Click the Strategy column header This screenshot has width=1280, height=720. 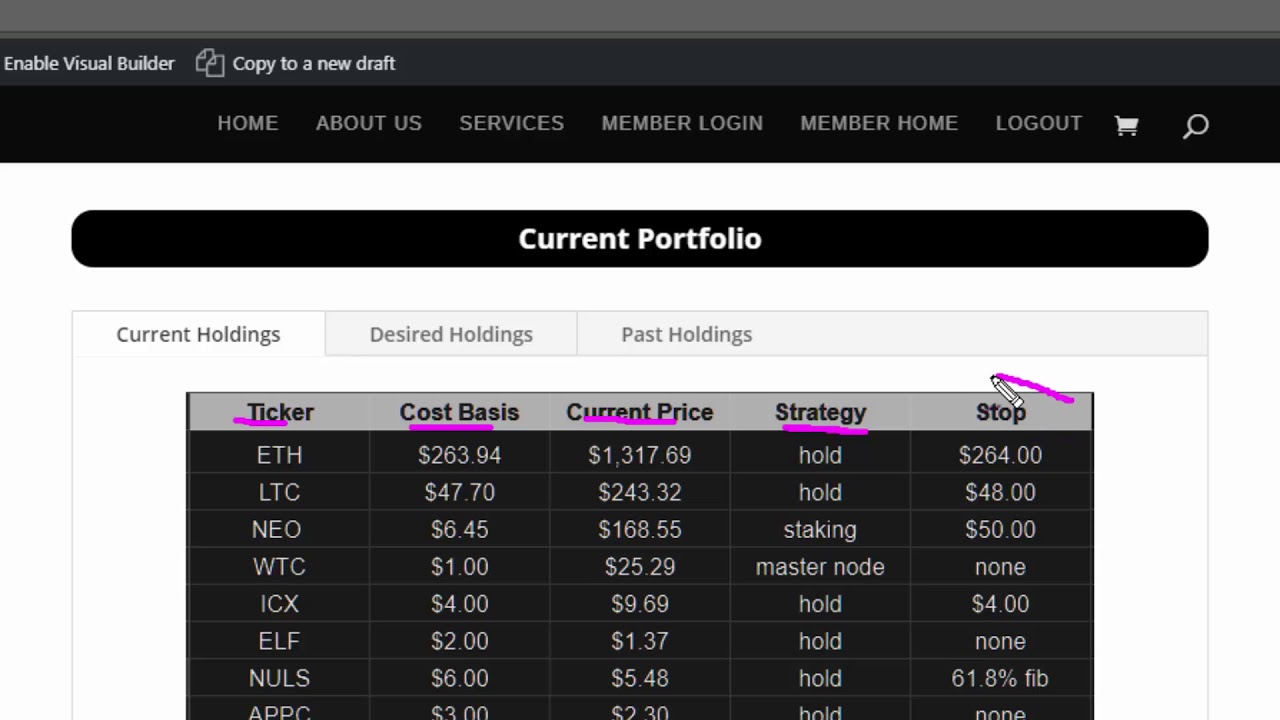[820, 412]
